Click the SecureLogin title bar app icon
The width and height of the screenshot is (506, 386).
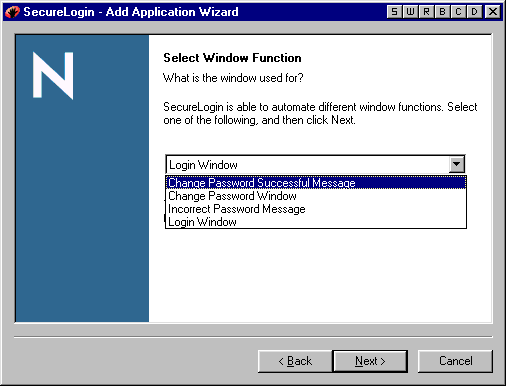click(x=12, y=12)
